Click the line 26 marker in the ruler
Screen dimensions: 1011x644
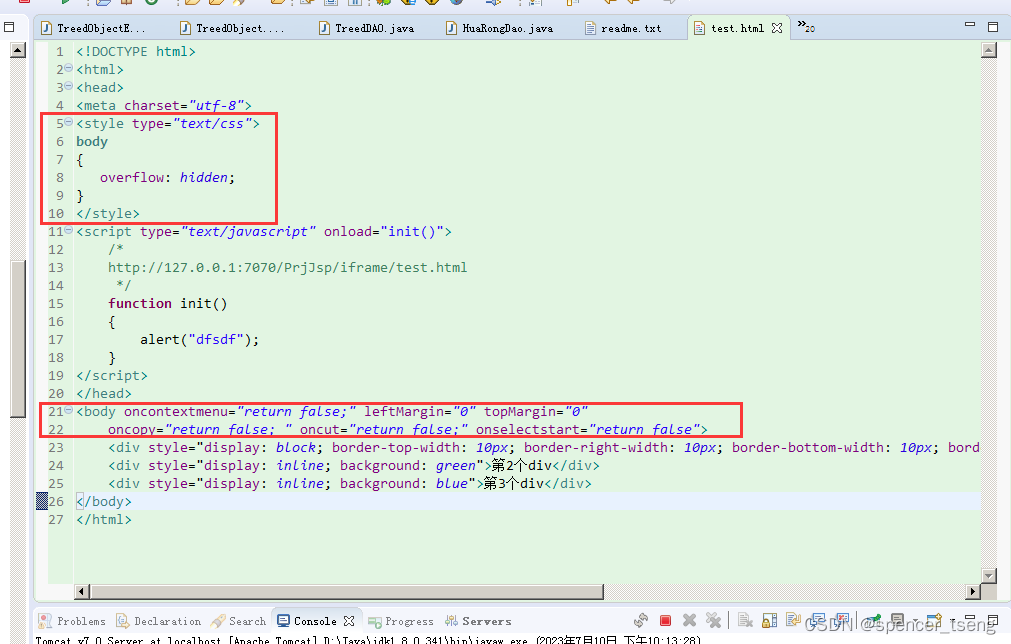tap(42, 501)
